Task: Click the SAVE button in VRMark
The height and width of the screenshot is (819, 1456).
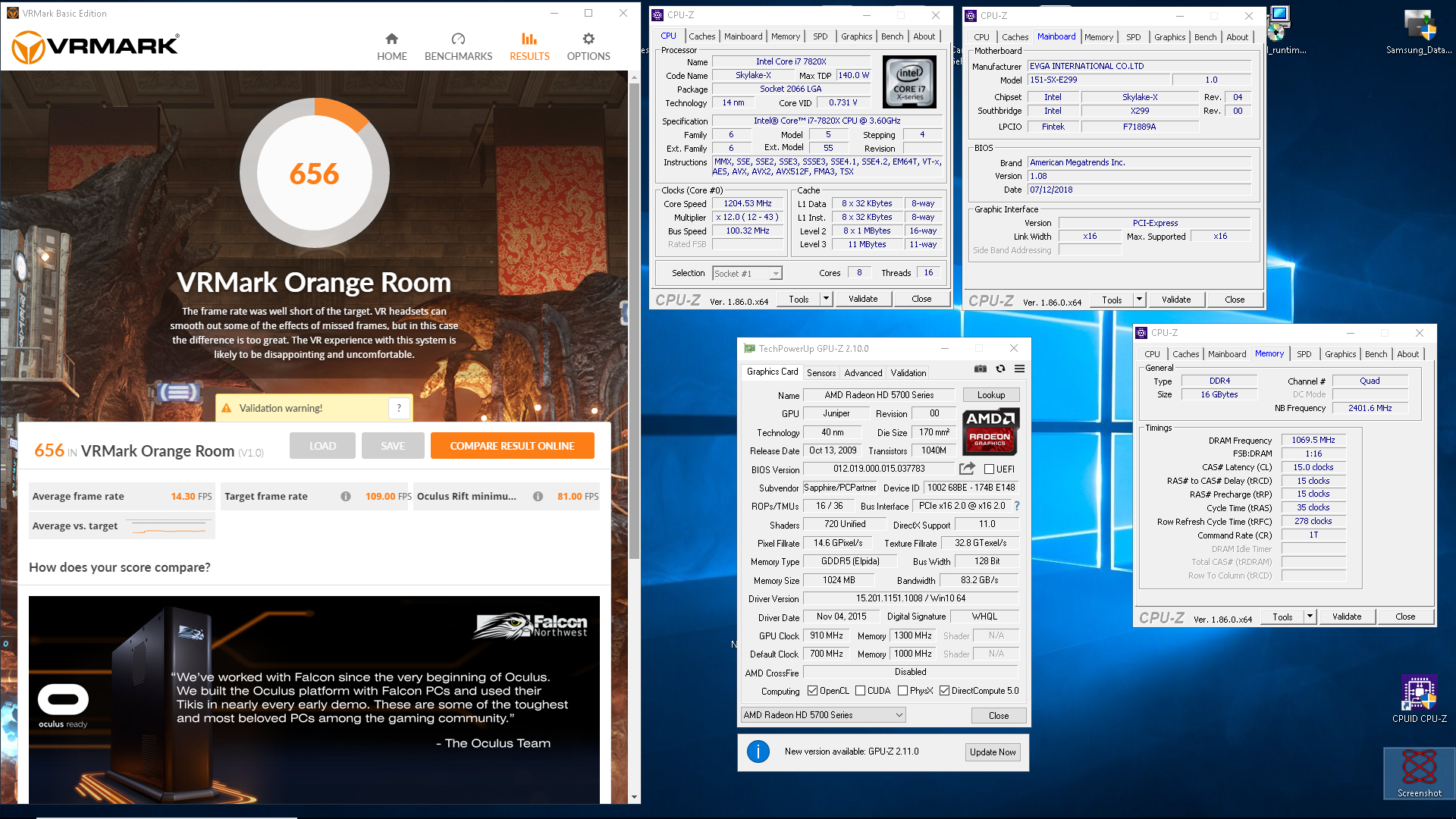Action: [x=393, y=446]
